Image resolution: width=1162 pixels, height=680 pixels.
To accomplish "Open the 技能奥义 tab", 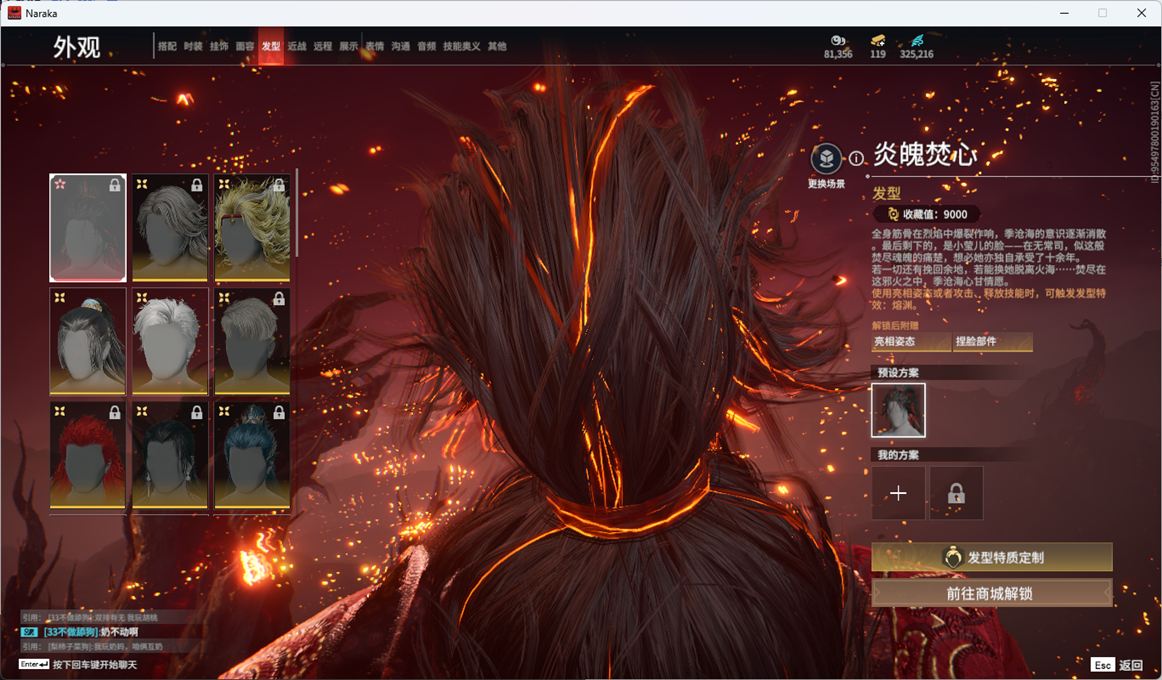I will [461, 46].
